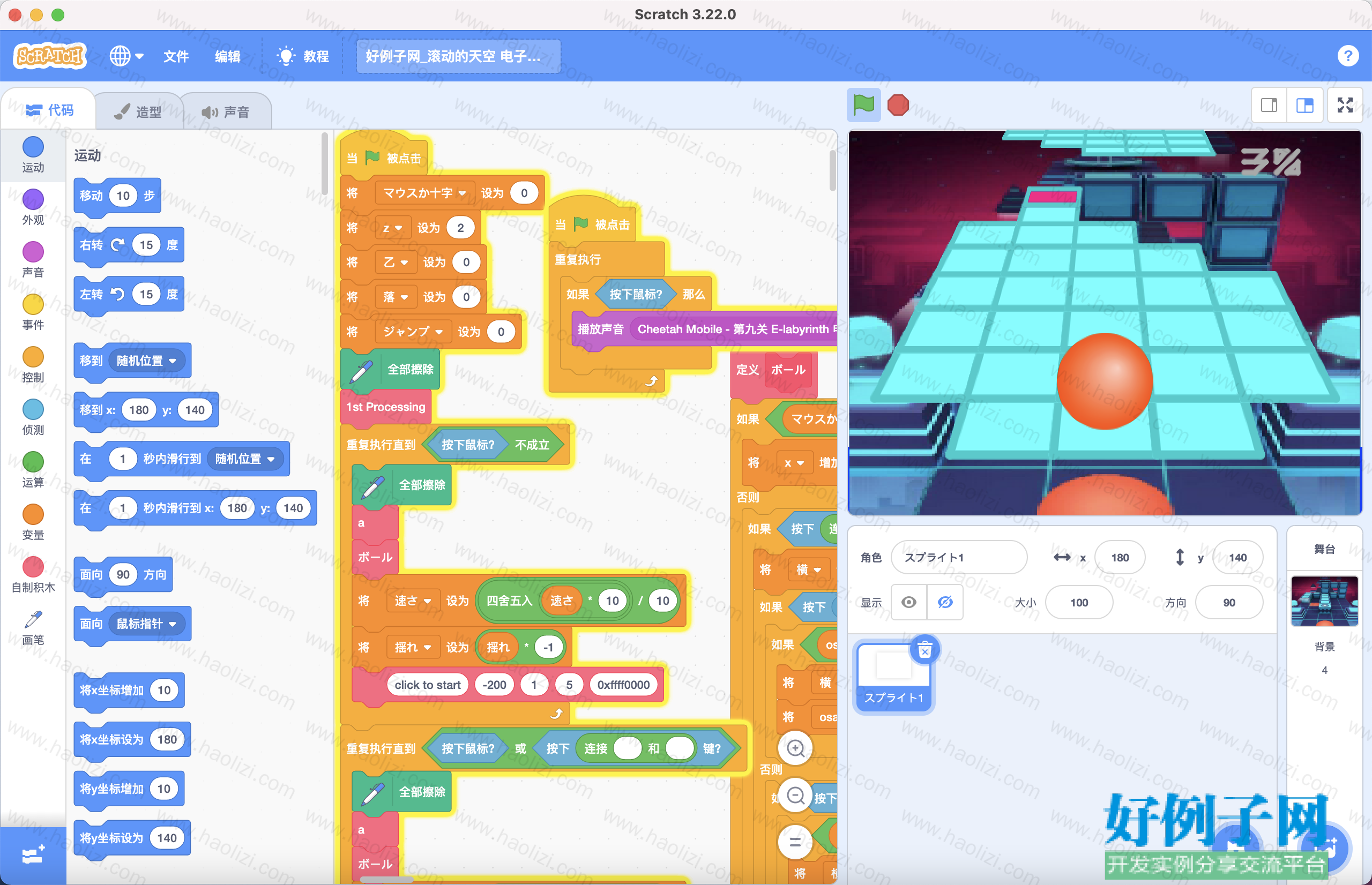This screenshot has height=885, width=1372.
Task: Delete sprite スプライト1 with the trash icon
Action: click(x=924, y=650)
